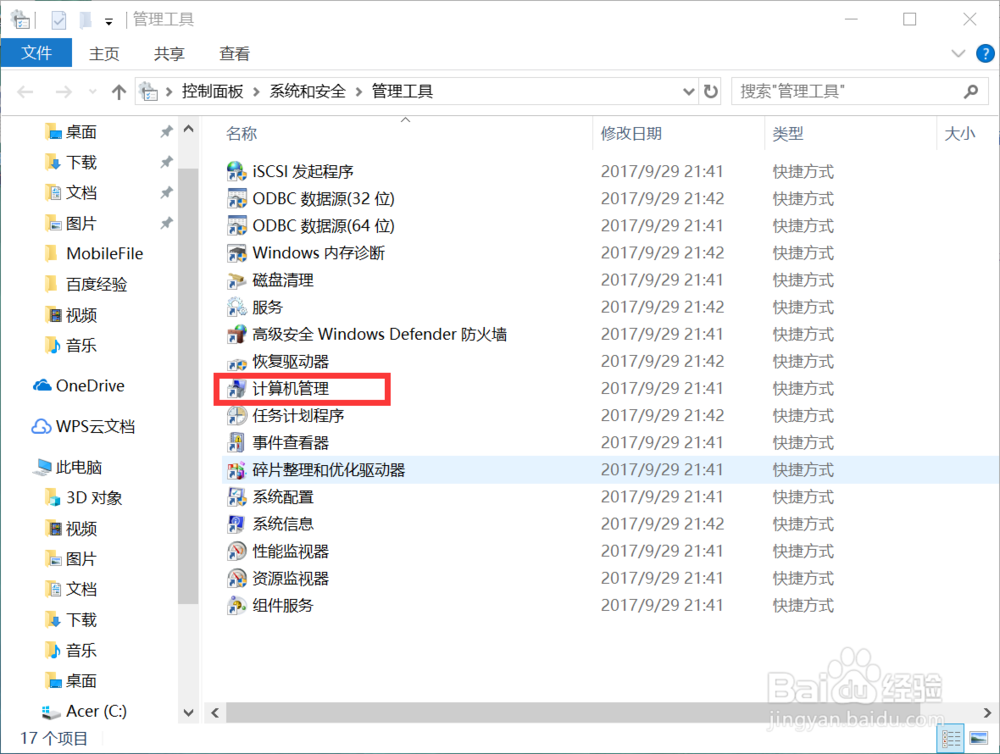Click the refresh button next to address bar

[710, 91]
